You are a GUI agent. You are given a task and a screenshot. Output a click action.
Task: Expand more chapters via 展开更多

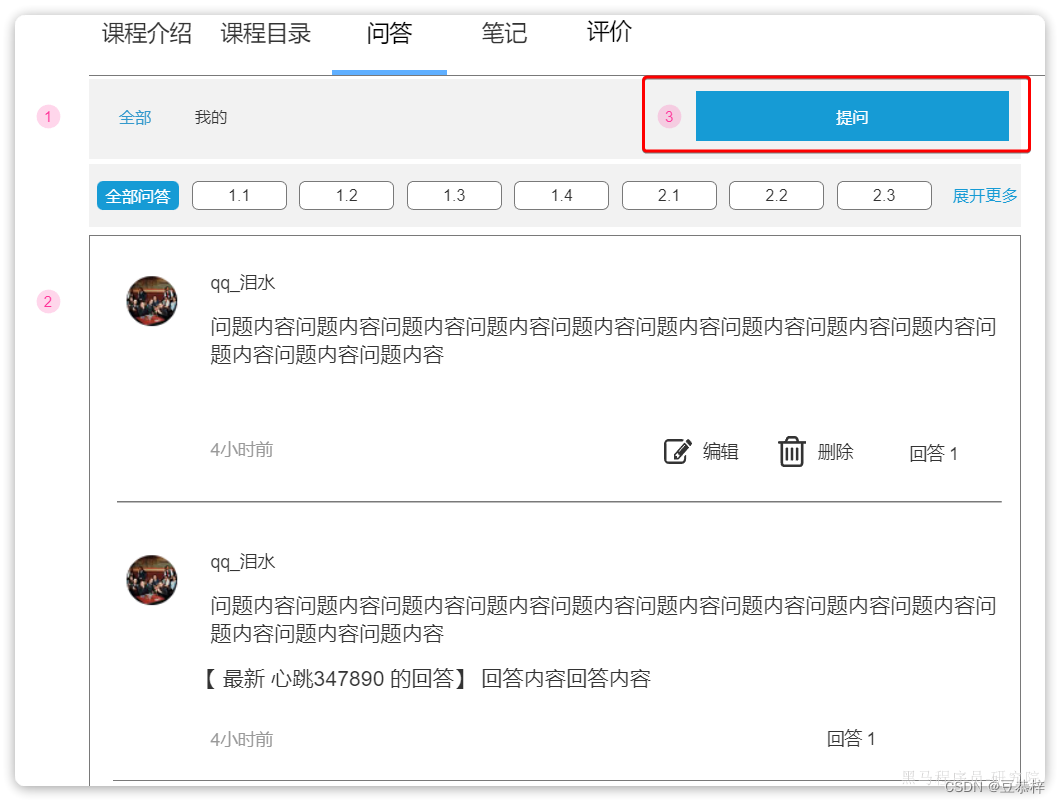985,195
